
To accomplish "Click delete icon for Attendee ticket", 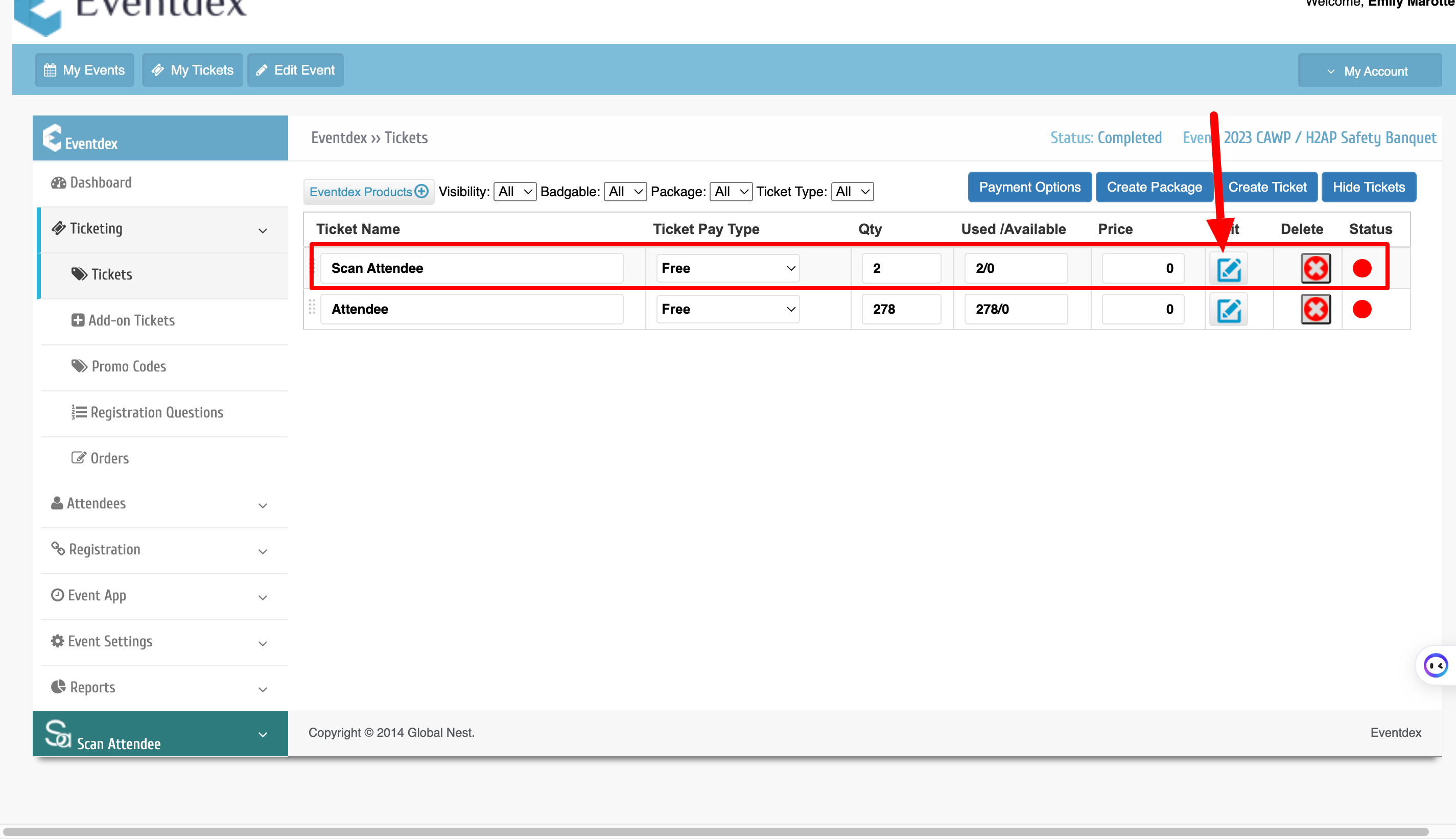I will point(1316,310).
